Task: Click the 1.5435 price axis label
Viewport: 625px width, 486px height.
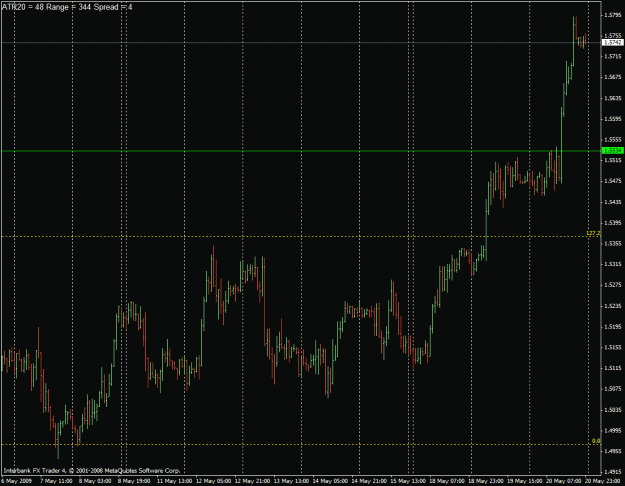Action: (613, 202)
